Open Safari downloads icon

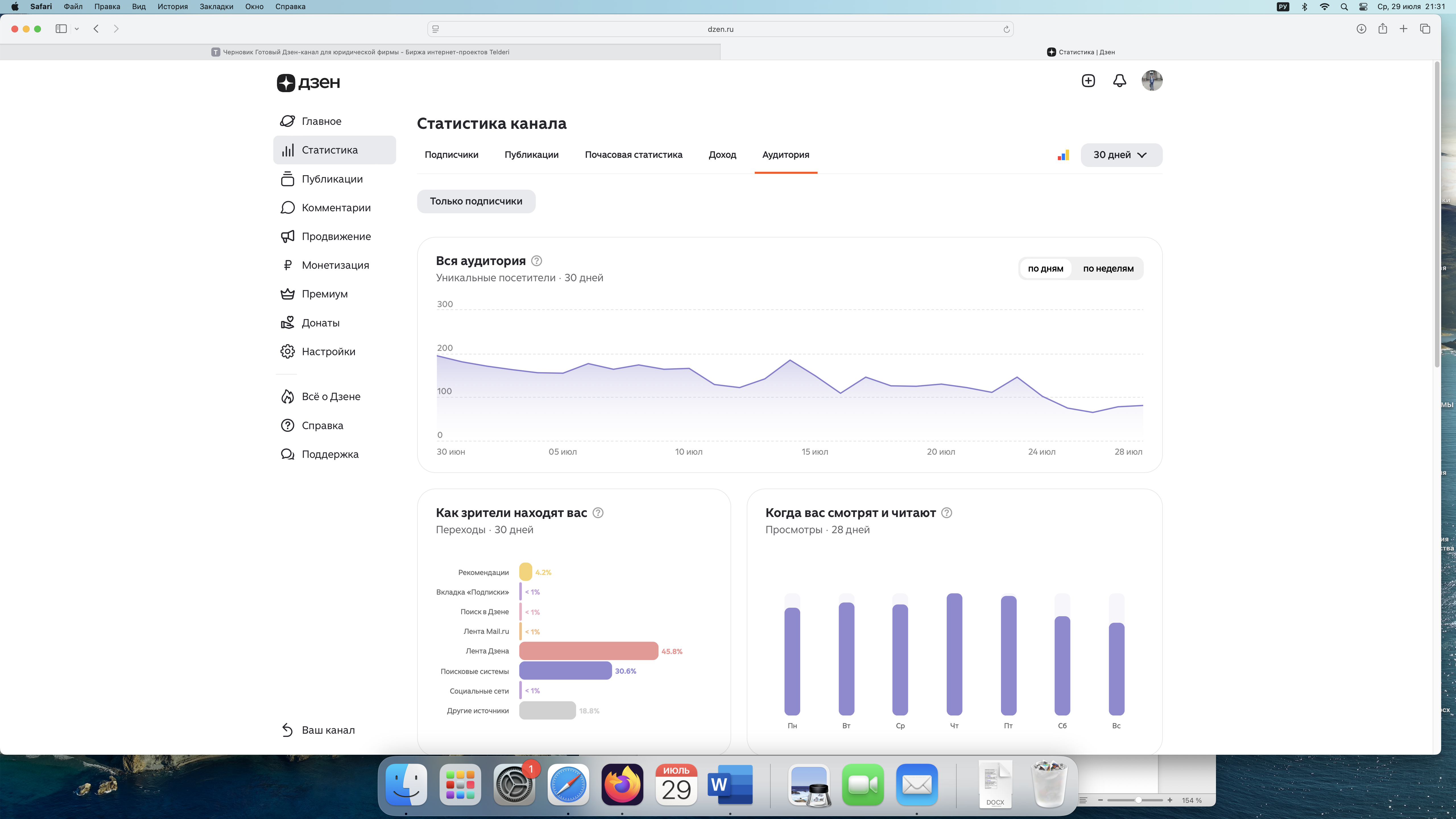pos(1362,29)
